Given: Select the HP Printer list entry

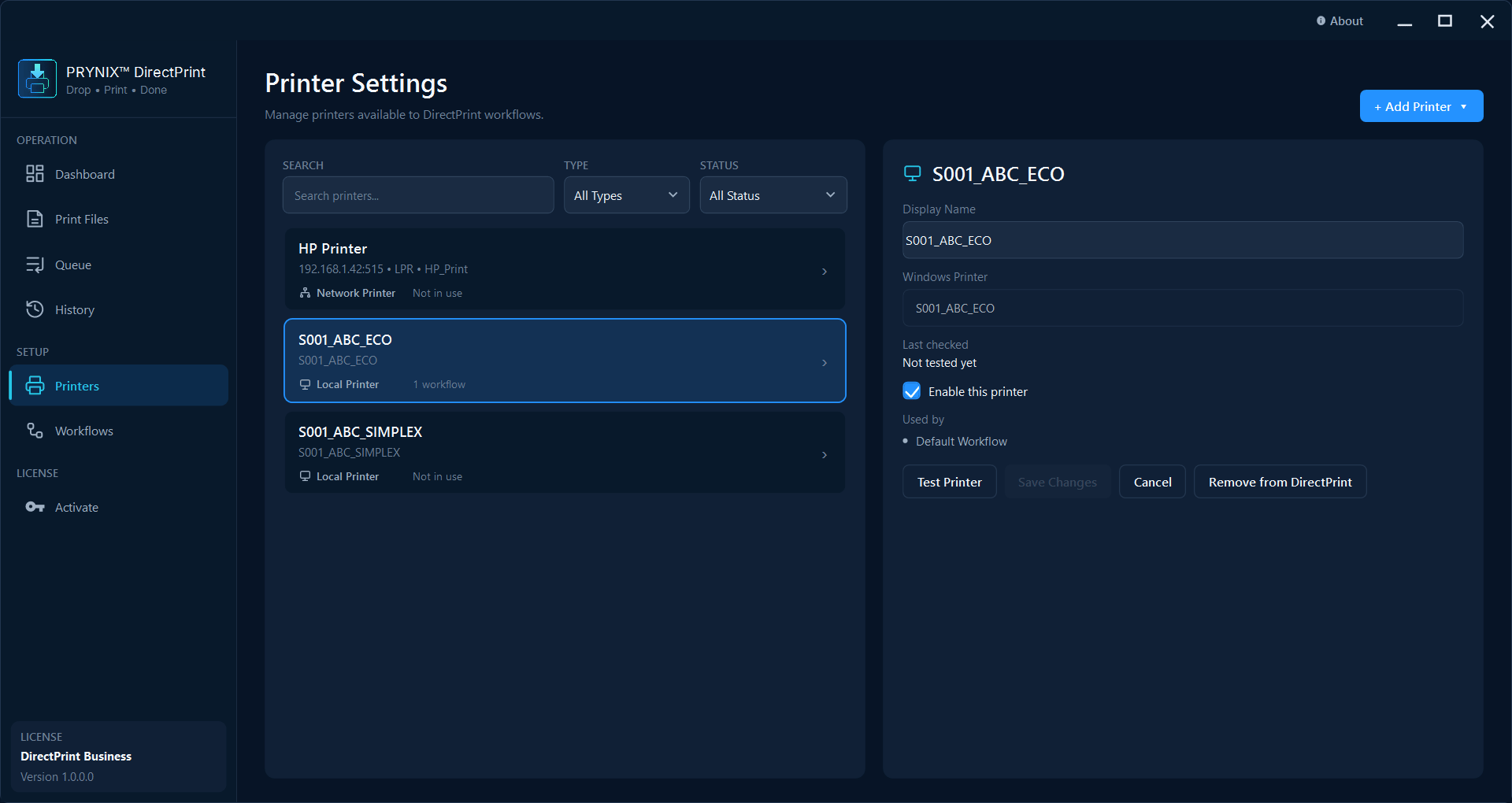Looking at the screenshot, I should [565, 269].
